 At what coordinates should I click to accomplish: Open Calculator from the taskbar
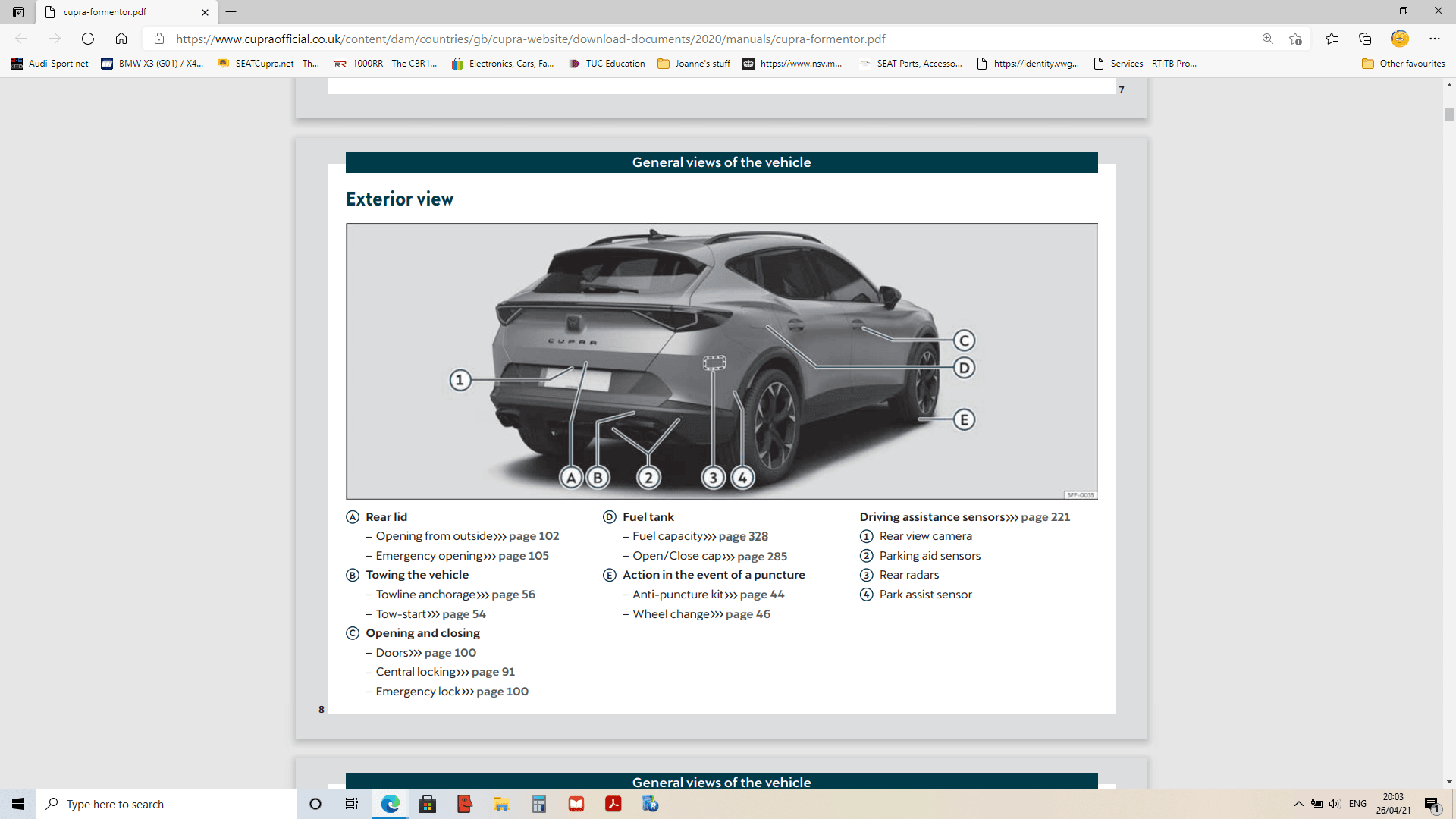[539, 804]
